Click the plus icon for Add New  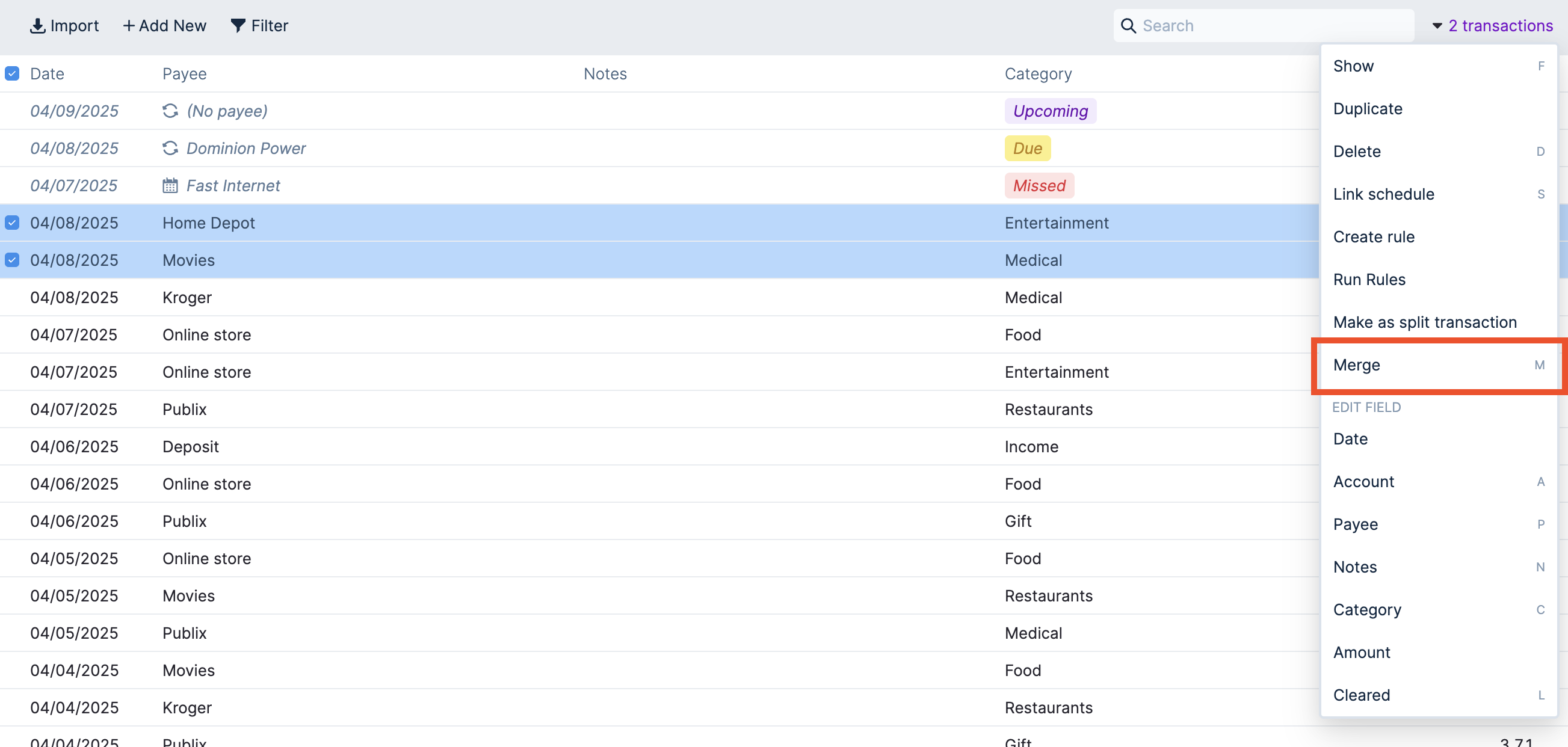point(128,25)
